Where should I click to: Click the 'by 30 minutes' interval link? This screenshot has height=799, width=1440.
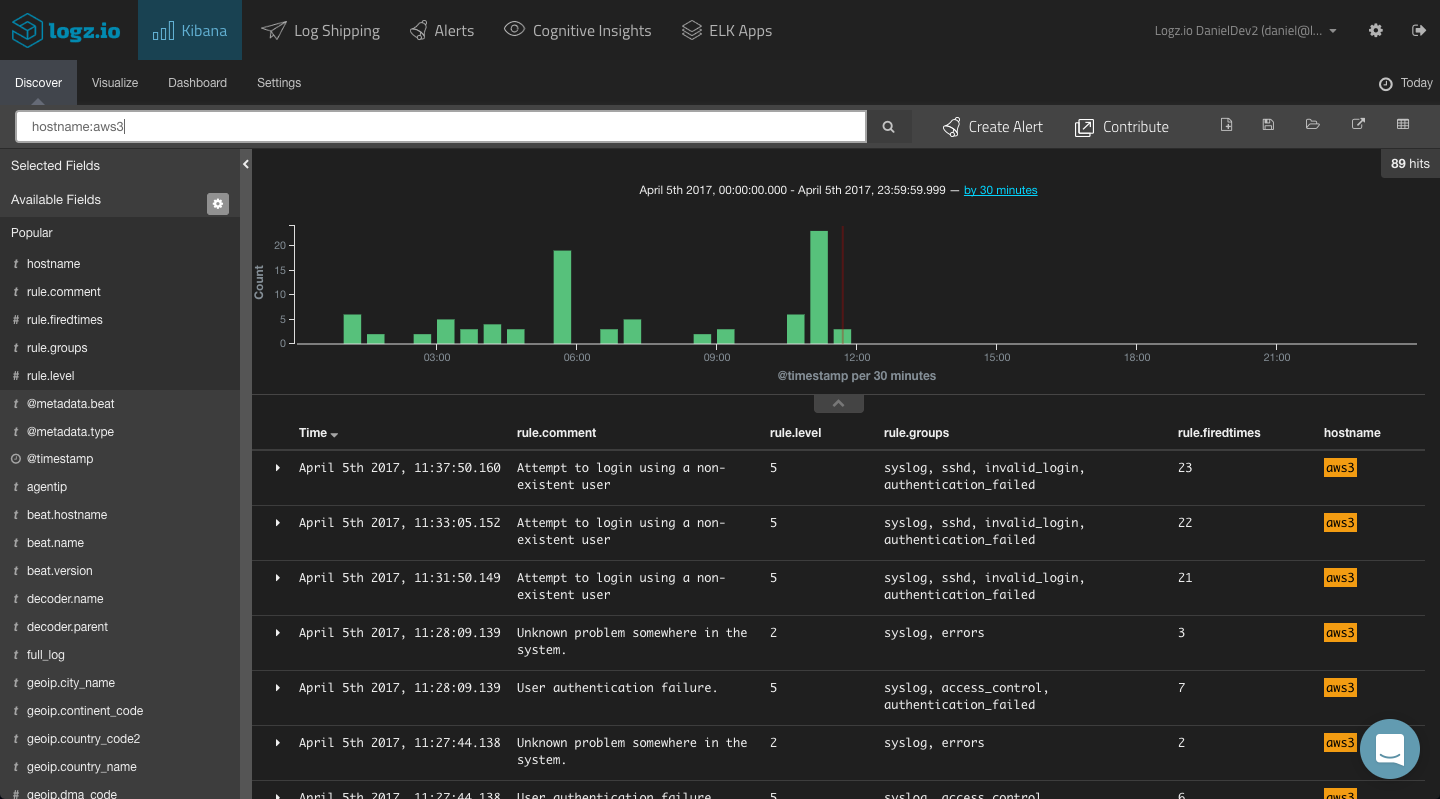click(x=1000, y=190)
